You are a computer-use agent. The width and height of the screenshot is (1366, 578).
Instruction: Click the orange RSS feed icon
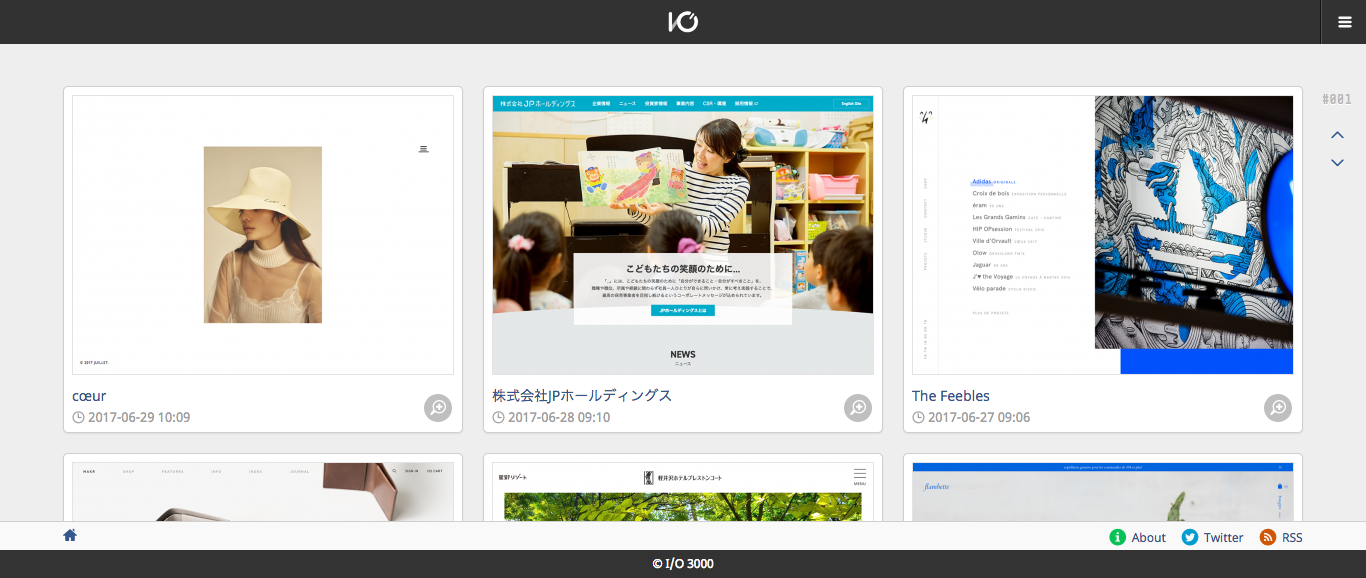pos(1268,537)
